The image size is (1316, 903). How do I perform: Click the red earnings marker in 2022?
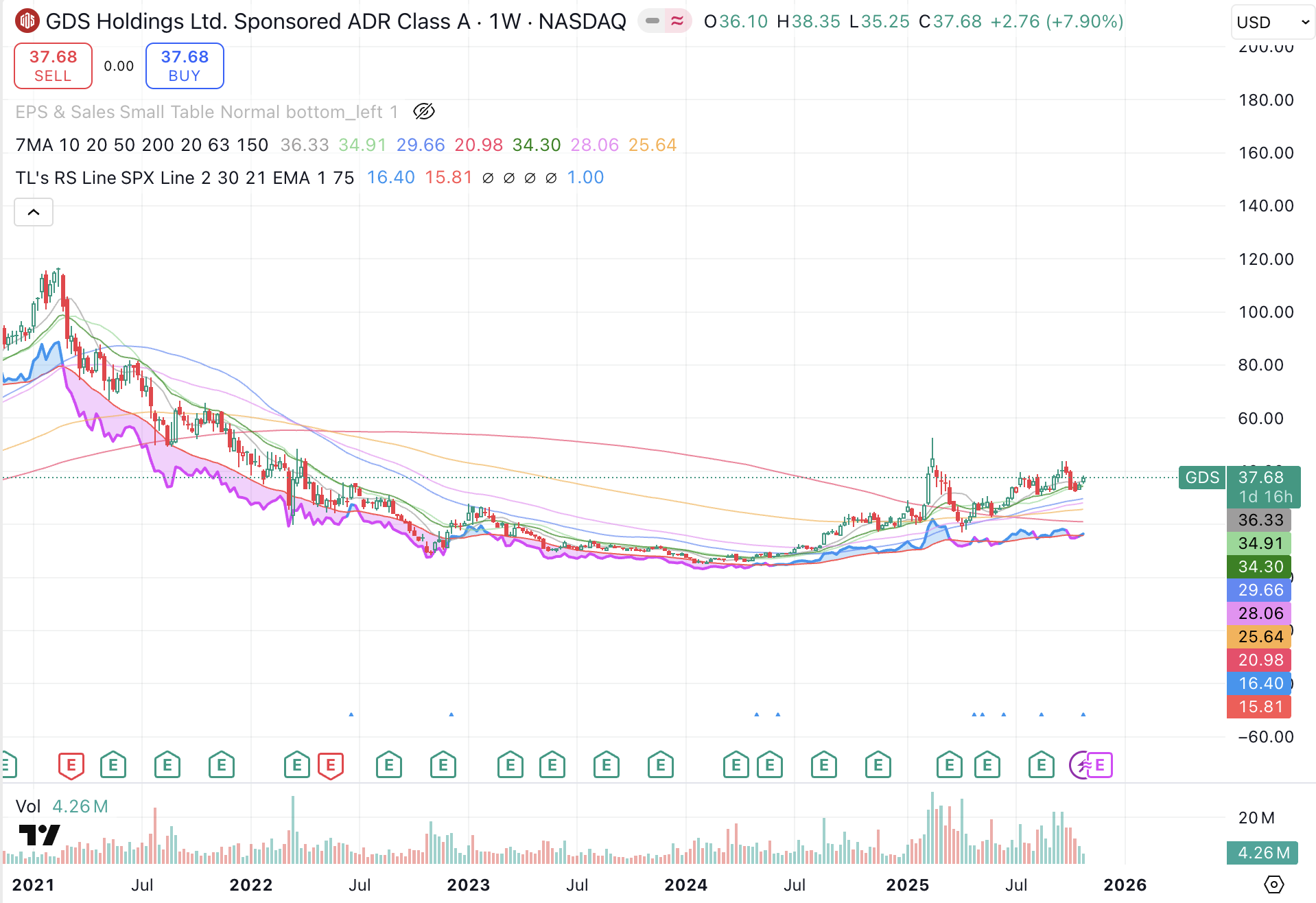click(331, 765)
